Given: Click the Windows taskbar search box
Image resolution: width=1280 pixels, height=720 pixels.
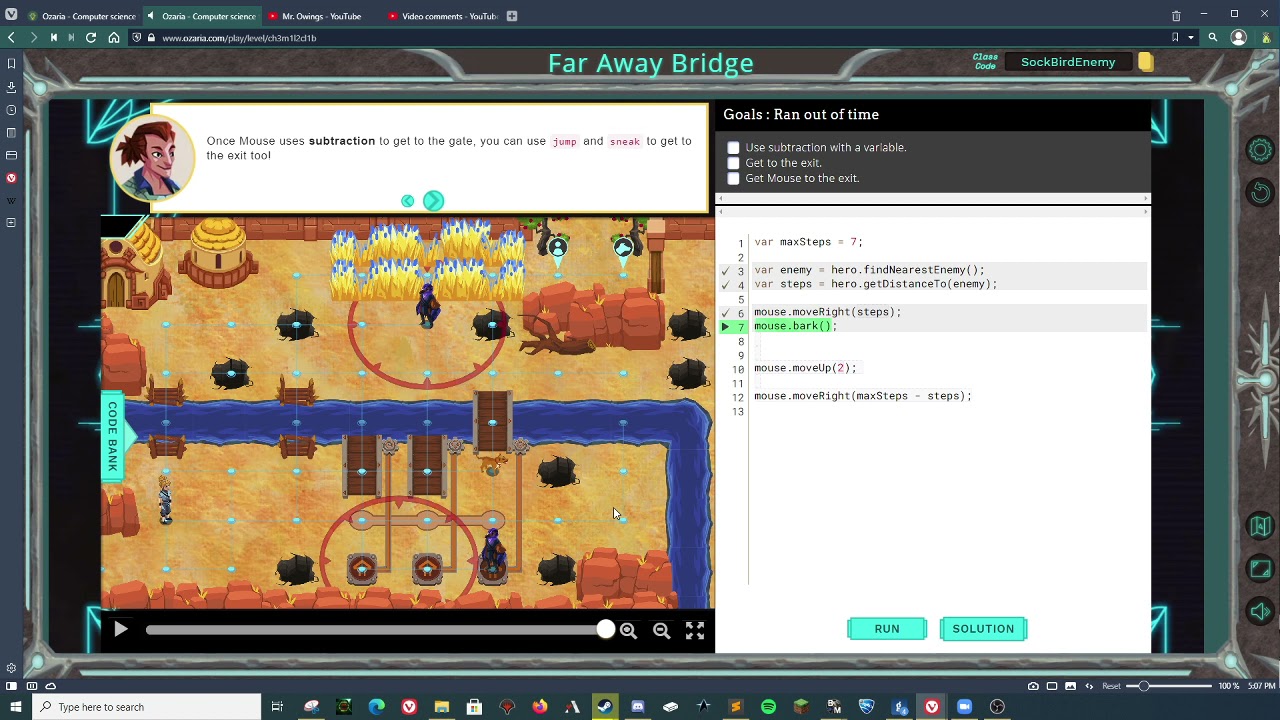Looking at the screenshot, I should (146, 707).
